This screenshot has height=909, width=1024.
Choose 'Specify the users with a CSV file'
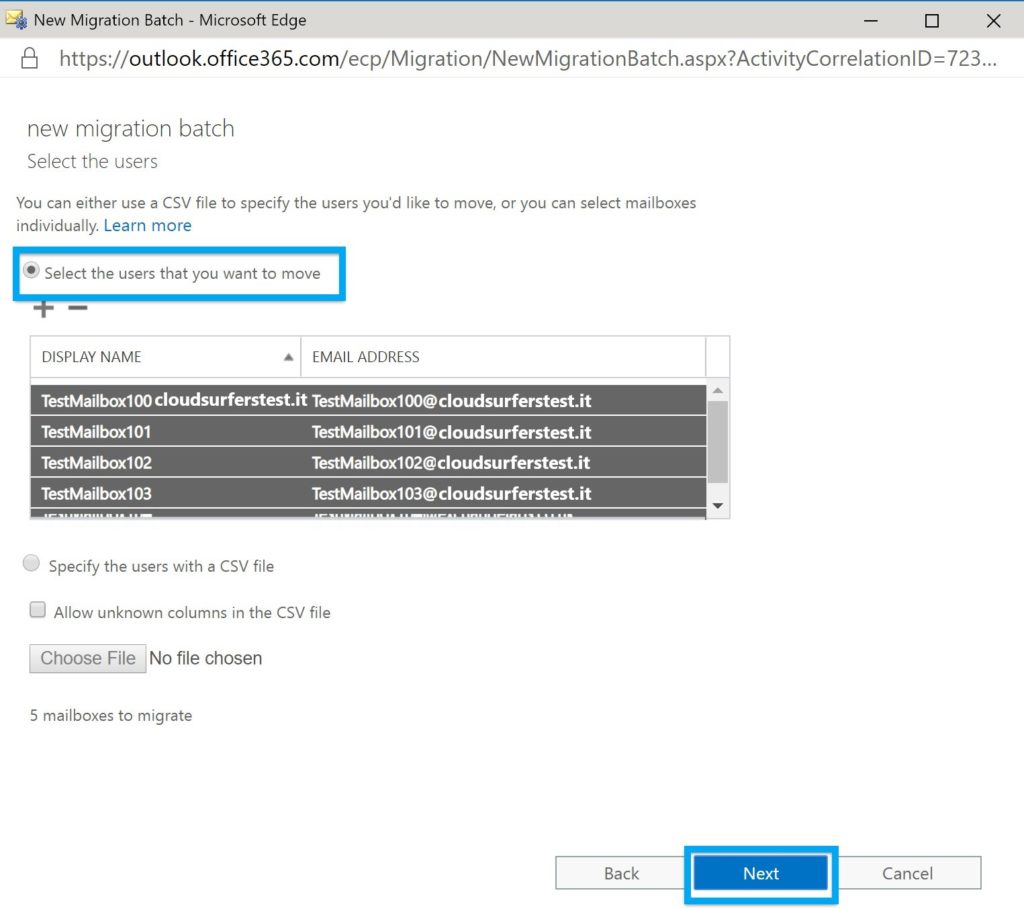click(x=31, y=563)
